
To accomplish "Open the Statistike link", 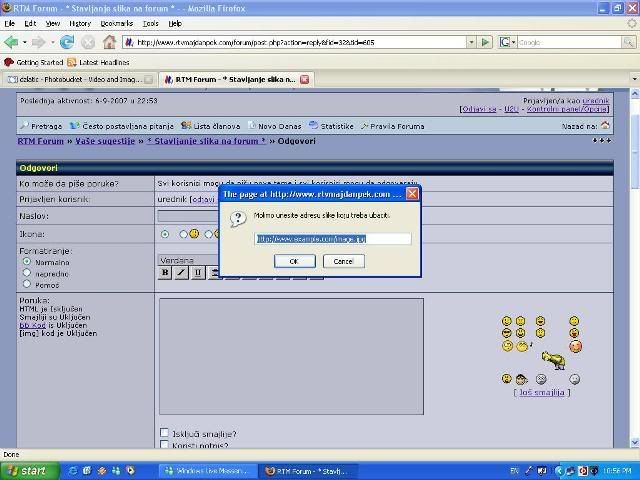I will point(331,126).
